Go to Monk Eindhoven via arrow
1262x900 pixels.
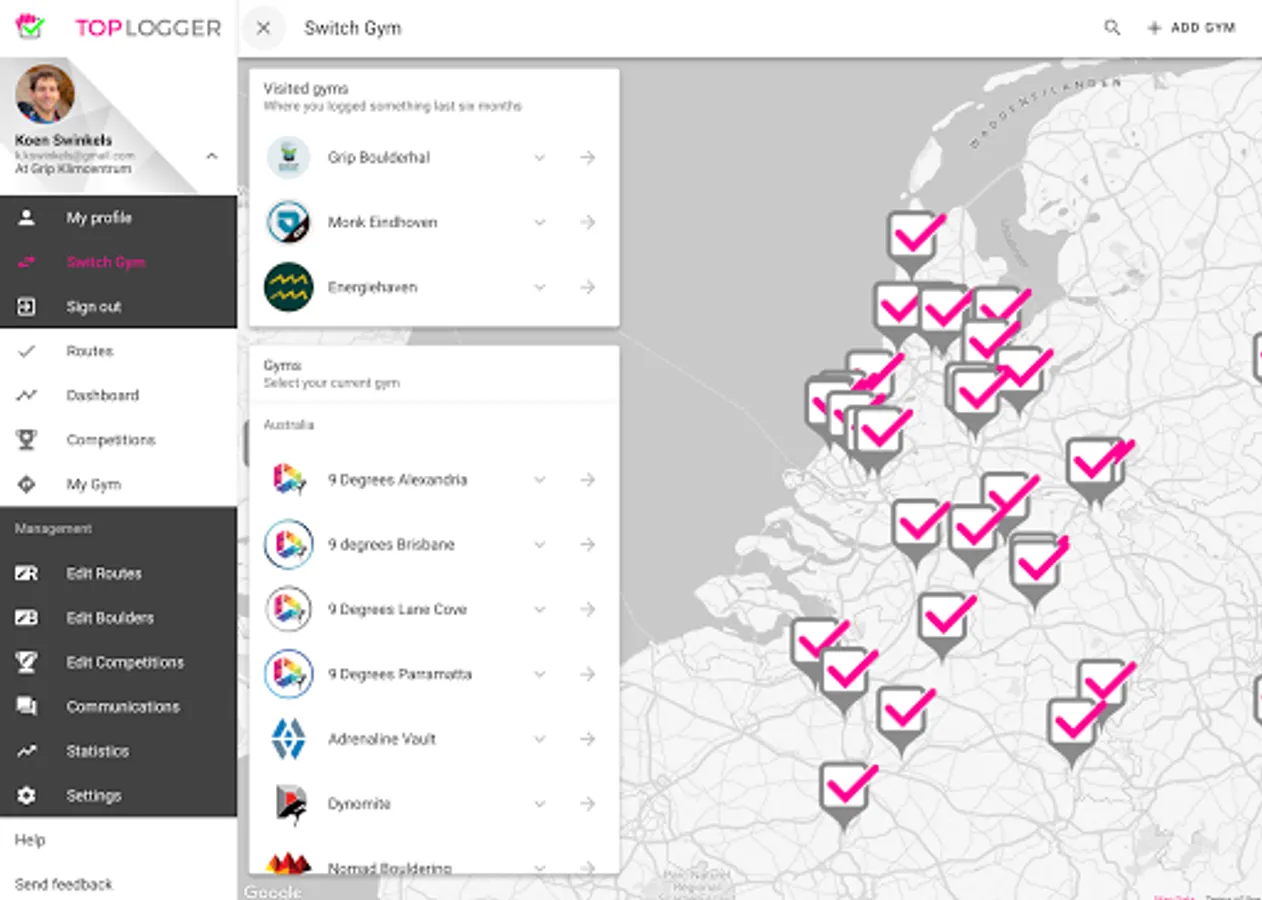[x=588, y=222]
